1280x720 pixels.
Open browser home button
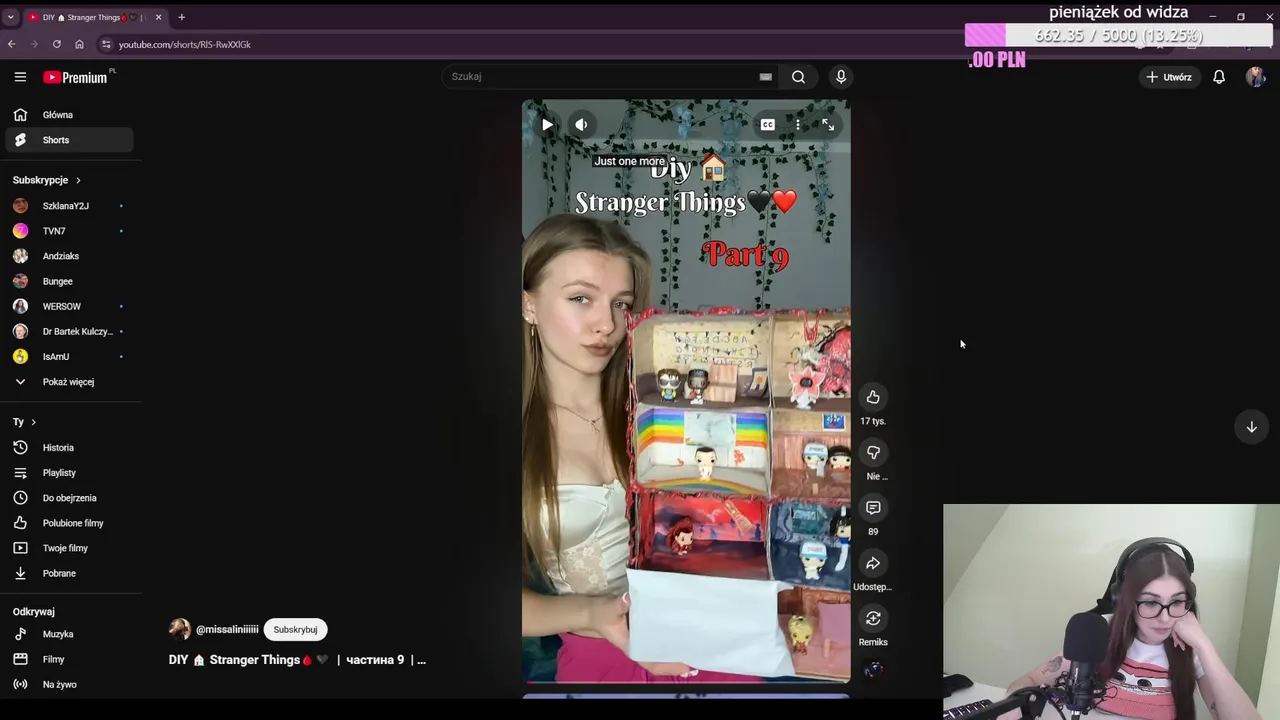79,44
